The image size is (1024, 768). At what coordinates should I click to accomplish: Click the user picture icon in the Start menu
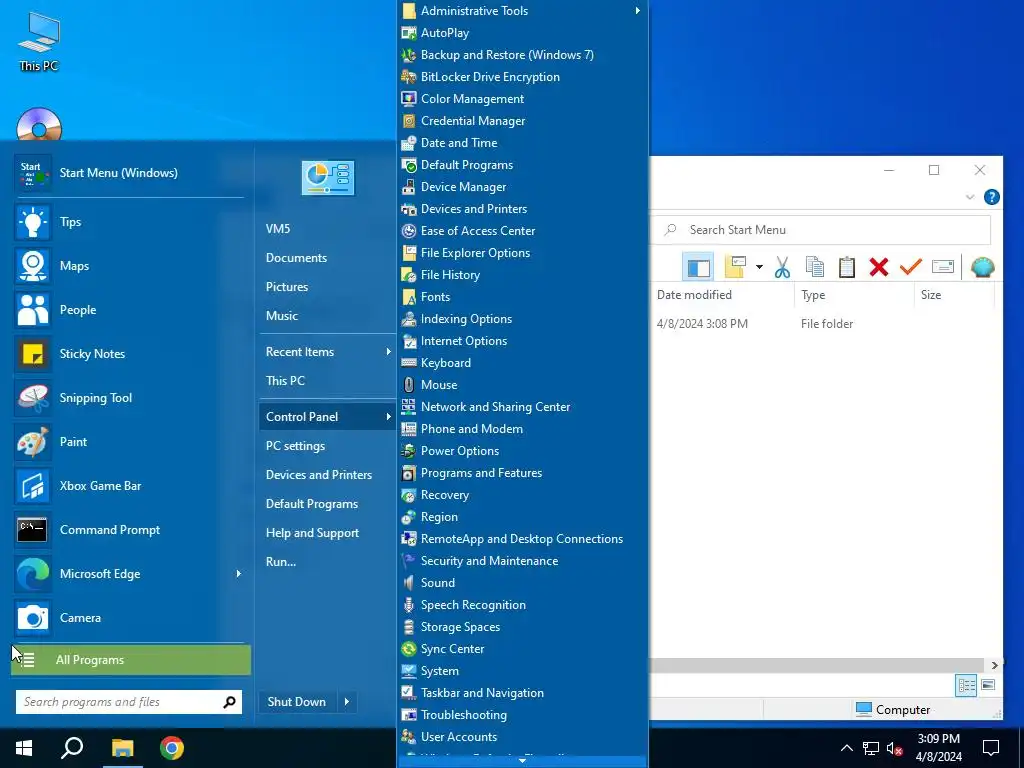(x=328, y=178)
